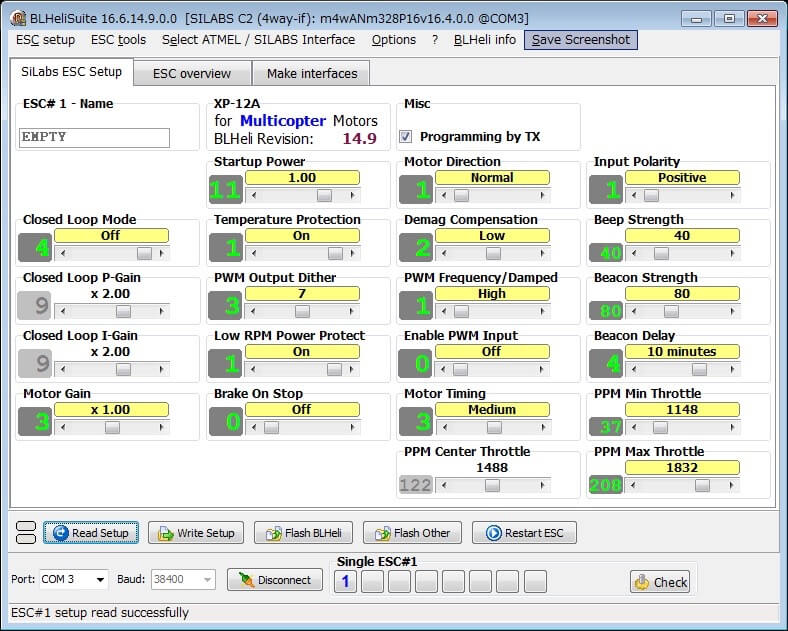Click the Save Screenshot button

point(580,40)
